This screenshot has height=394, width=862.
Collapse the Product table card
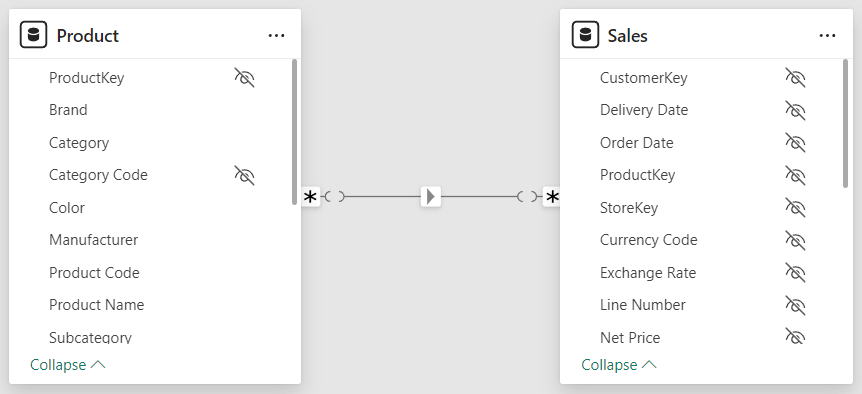68,365
